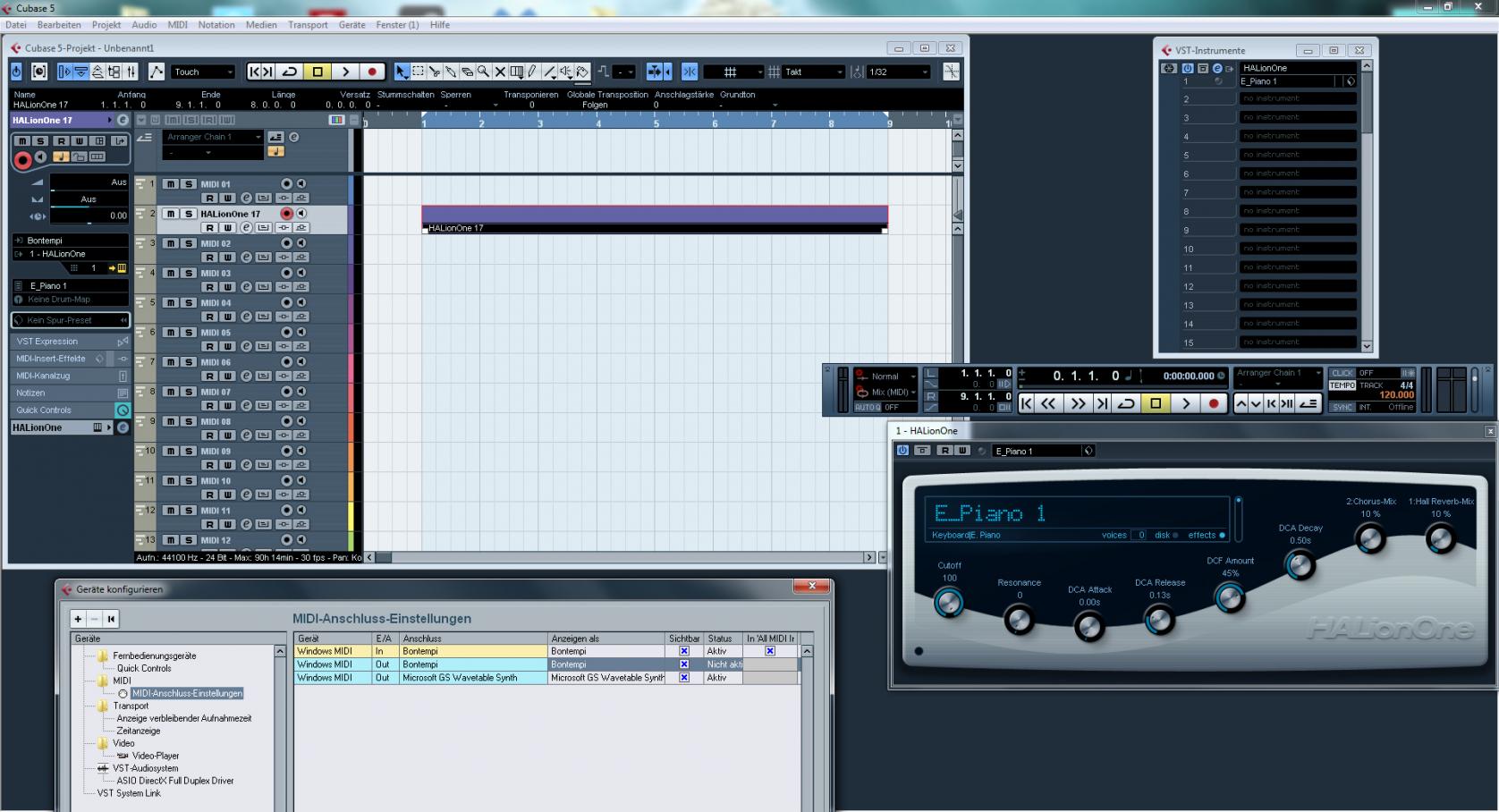This screenshot has height=812, width=1499.
Task: Open the Transport menu
Action: pyautogui.click(x=308, y=25)
